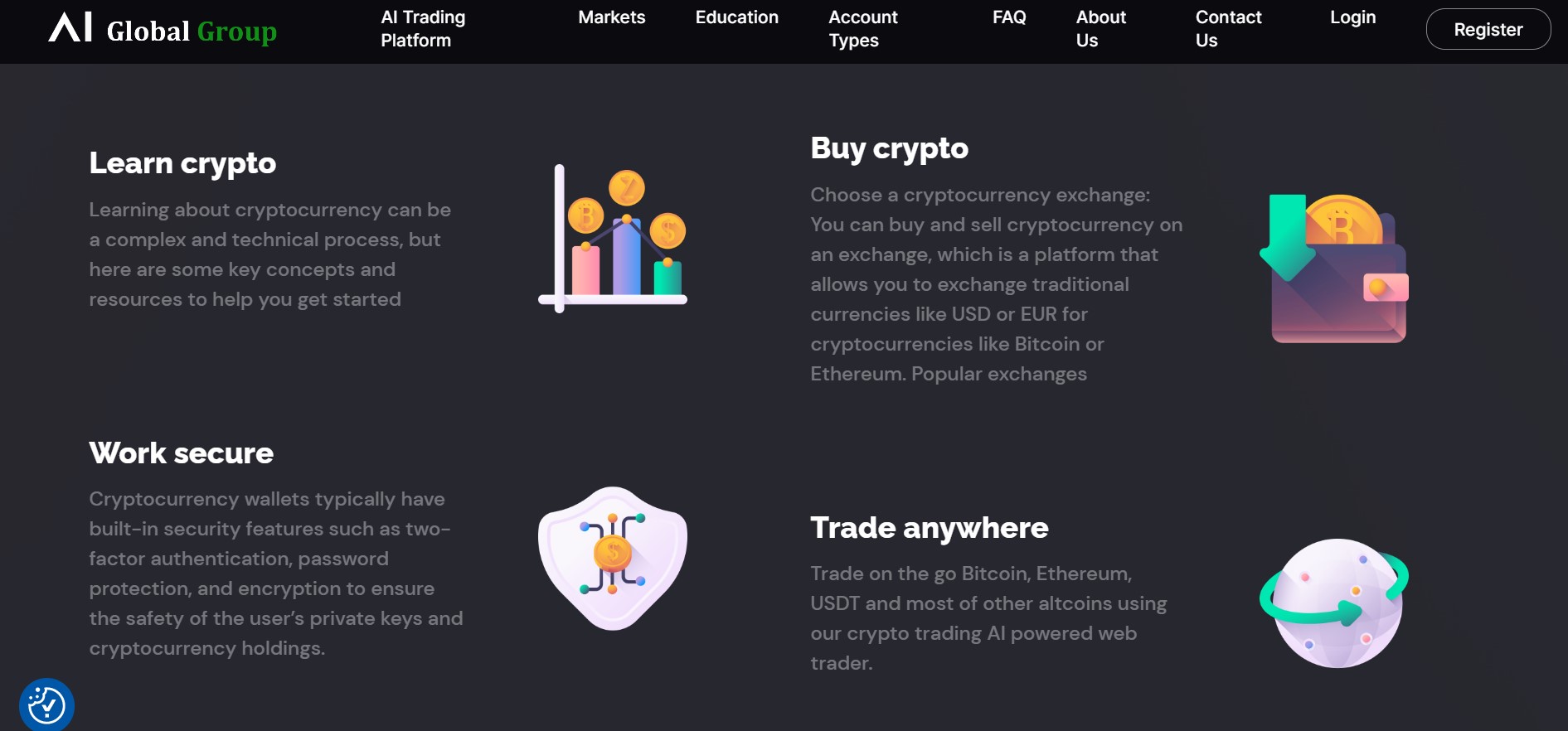Open the Education section
Viewport: 1568px width, 731px height.
coord(737,17)
